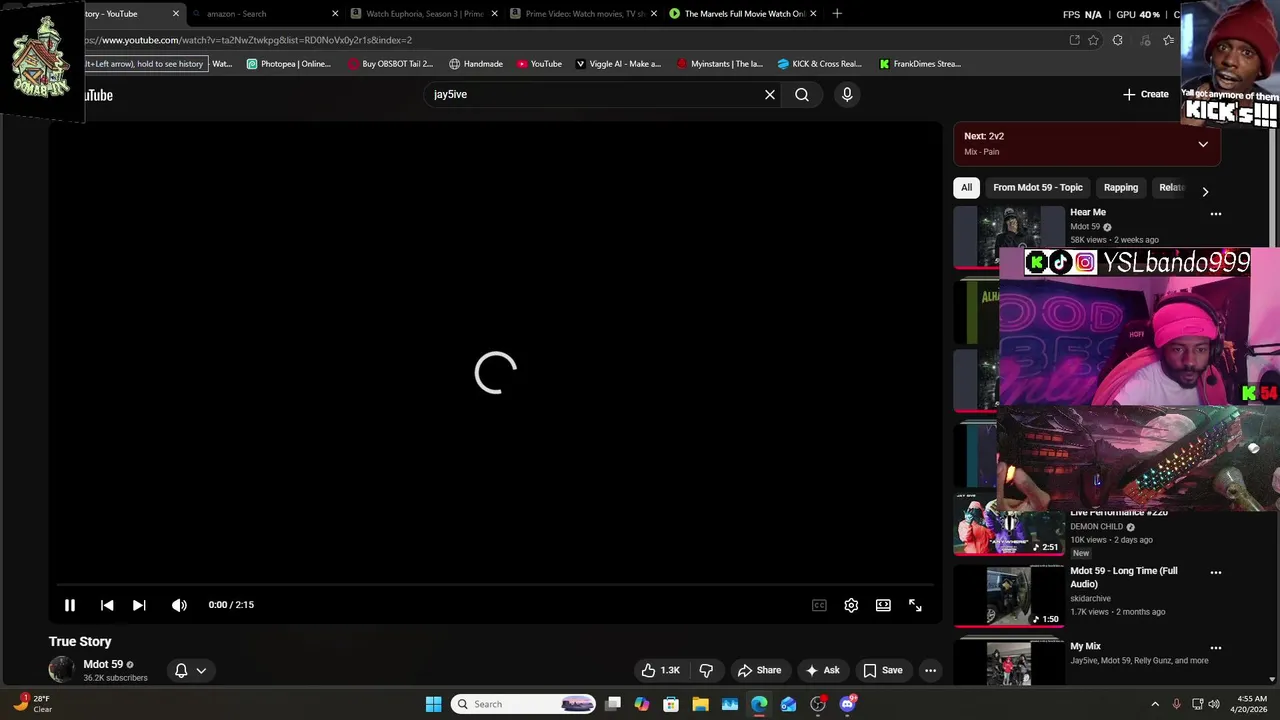Enter full screen video mode
Image resolution: width=1280 pixels, height=720 pixels.
(915, 605)
